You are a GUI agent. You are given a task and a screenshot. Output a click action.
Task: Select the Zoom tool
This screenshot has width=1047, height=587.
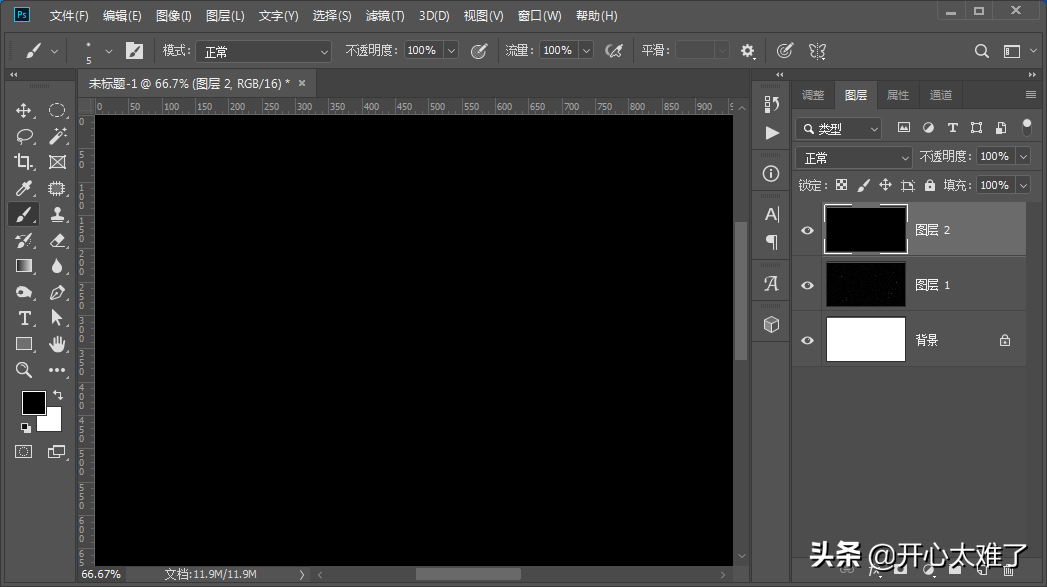[x=24, y=370]
